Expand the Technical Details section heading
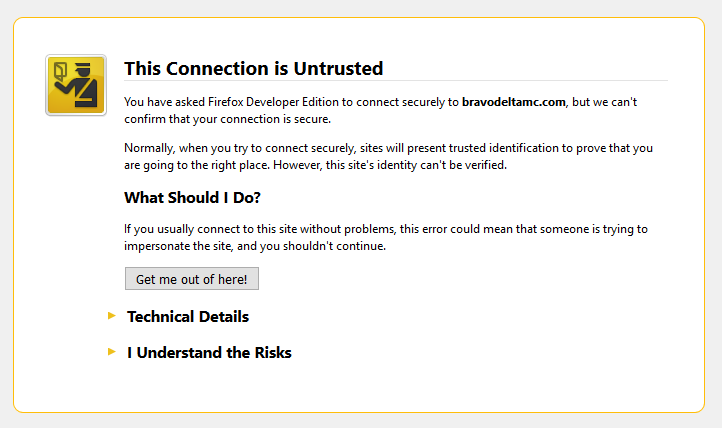The image size is (722, 428). tap(188, 317)
